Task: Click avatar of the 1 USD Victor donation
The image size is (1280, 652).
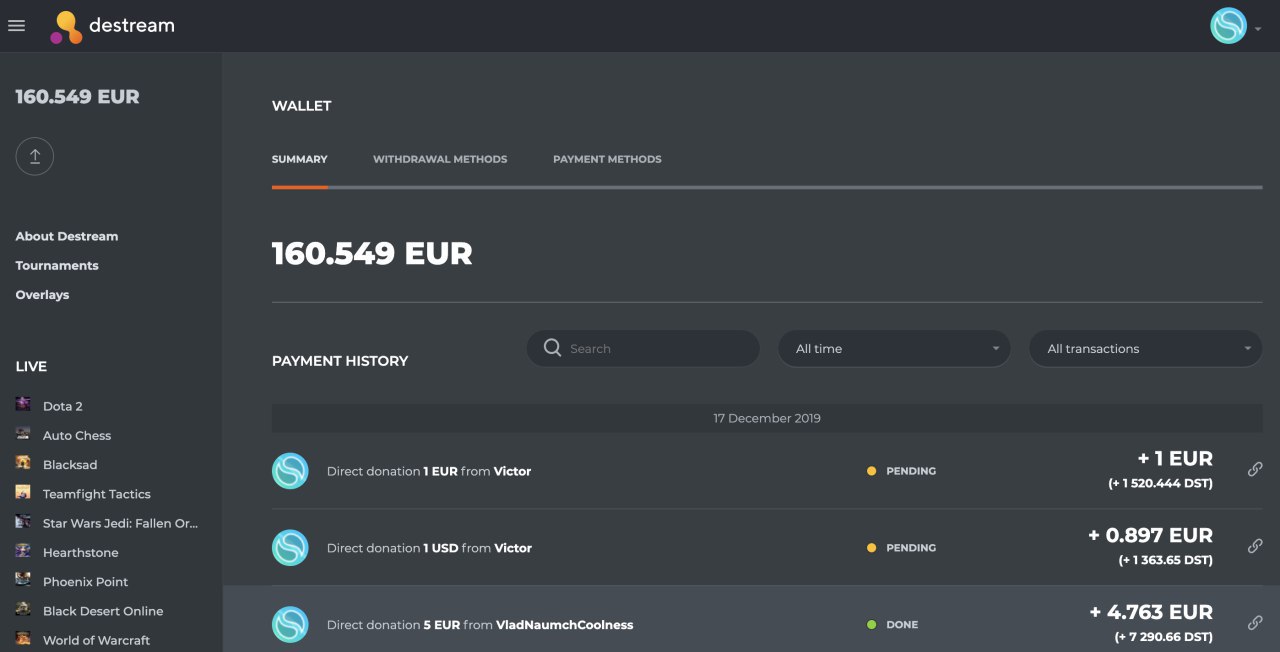Action: (x=290, y=548)
